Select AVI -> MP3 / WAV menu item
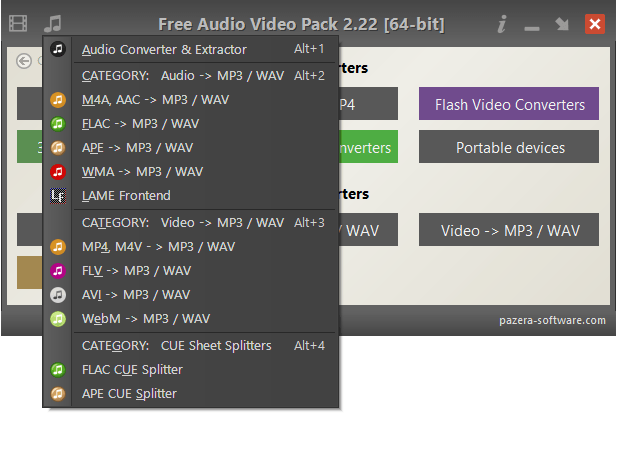The width and height of the screenshot is (617, 459). point(190,295)
